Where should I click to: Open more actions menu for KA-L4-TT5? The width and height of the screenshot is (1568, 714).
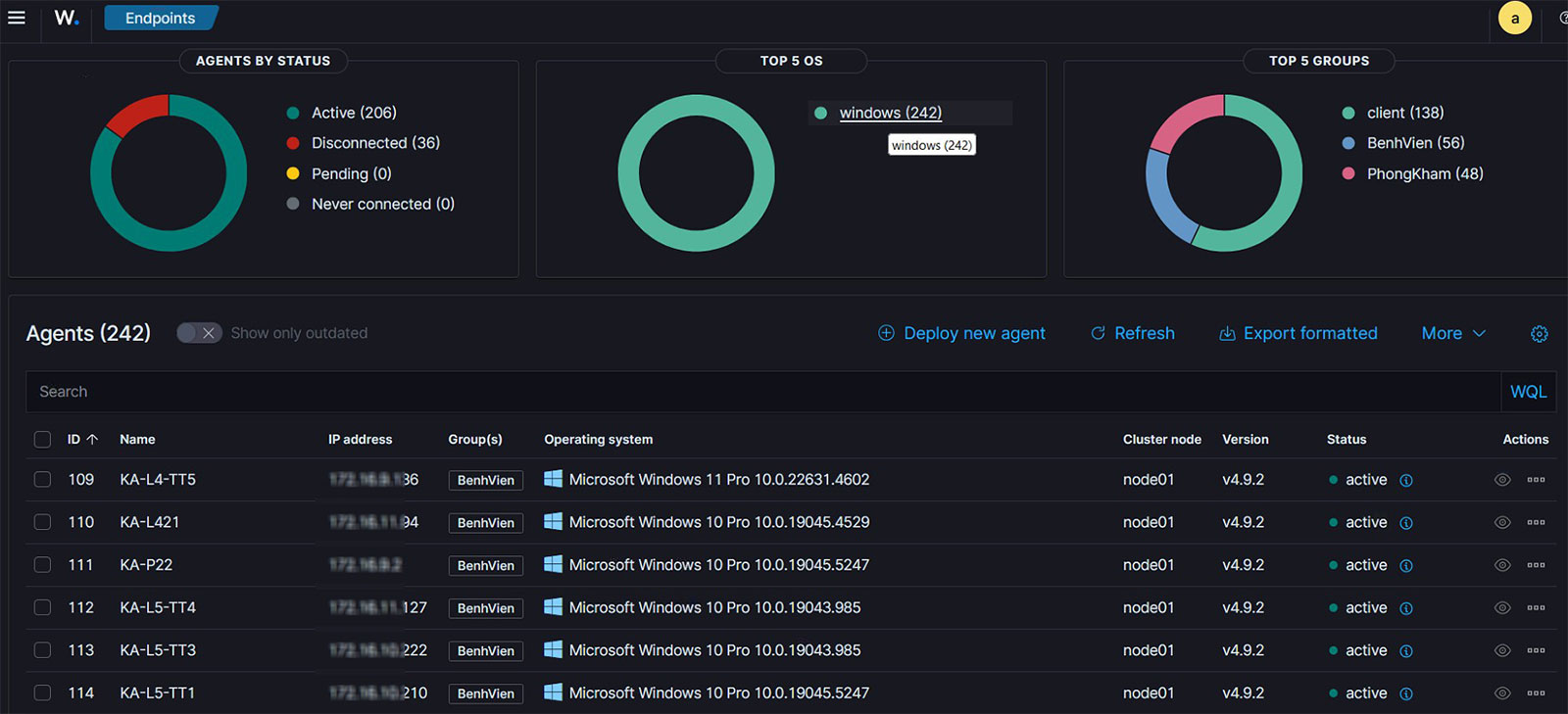coord(1536,480)
